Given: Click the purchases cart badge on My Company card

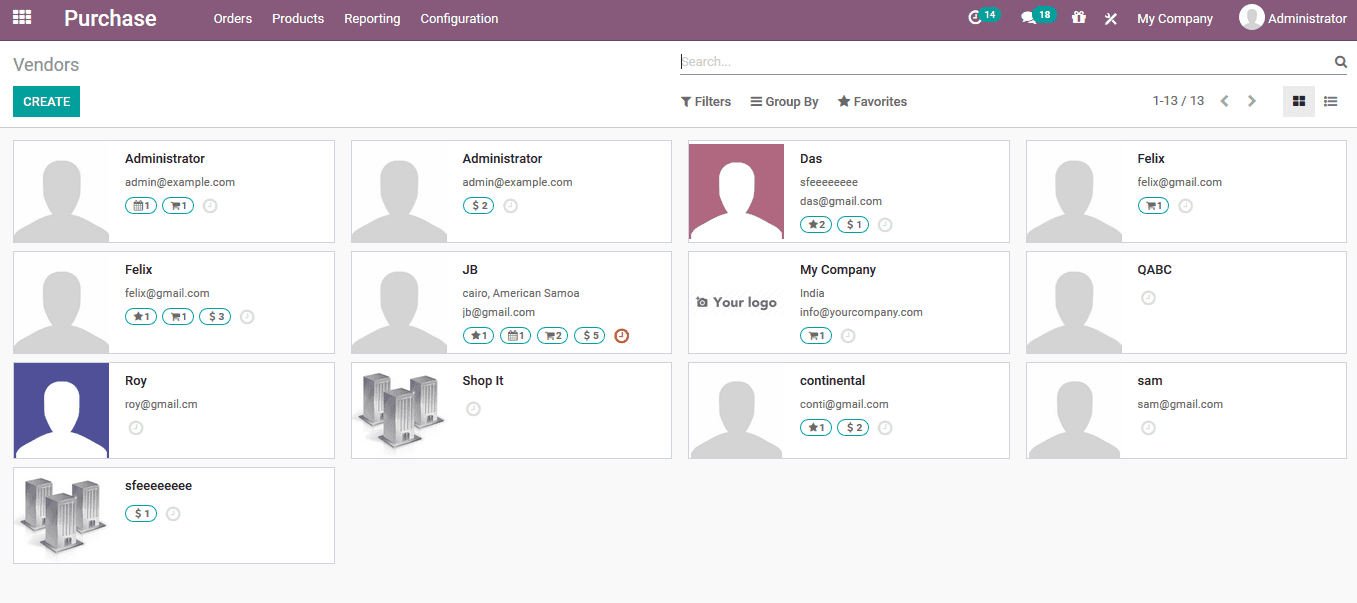Looking at the screenshot, I should [815, 335].
